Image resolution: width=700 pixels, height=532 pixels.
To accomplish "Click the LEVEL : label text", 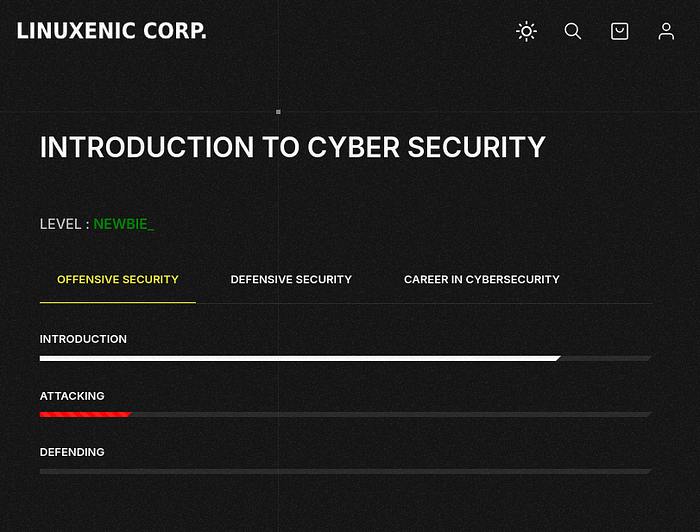I will pos(65,224).
